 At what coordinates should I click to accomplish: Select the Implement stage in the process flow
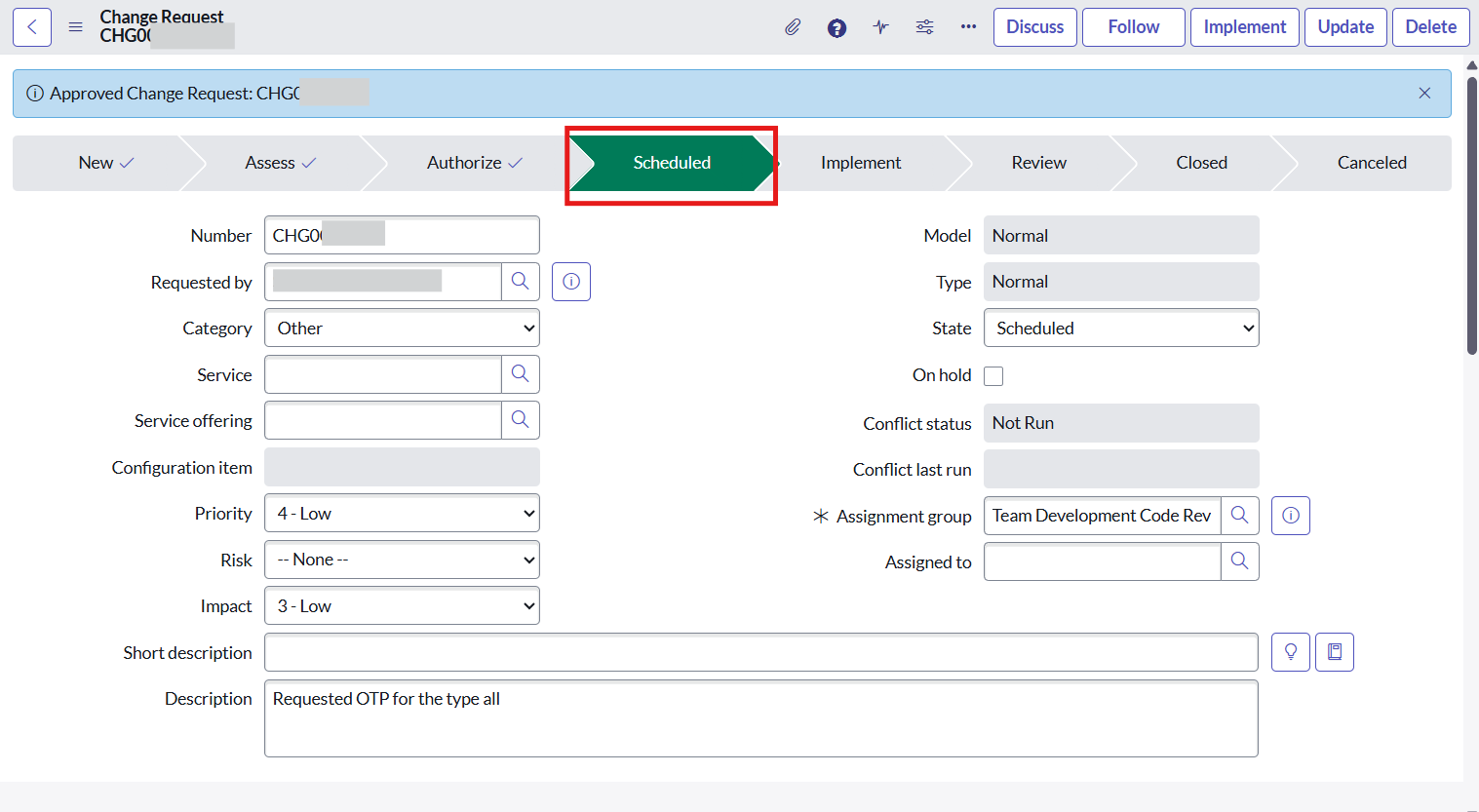(861, 163)
